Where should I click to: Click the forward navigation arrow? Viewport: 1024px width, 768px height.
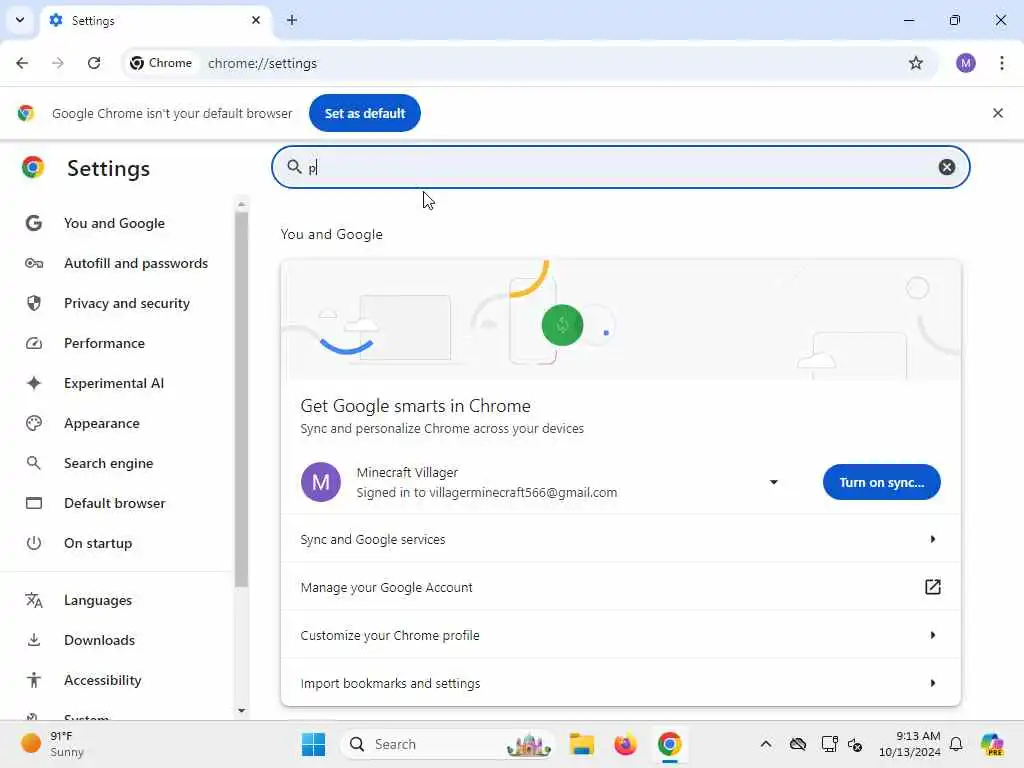58,63
